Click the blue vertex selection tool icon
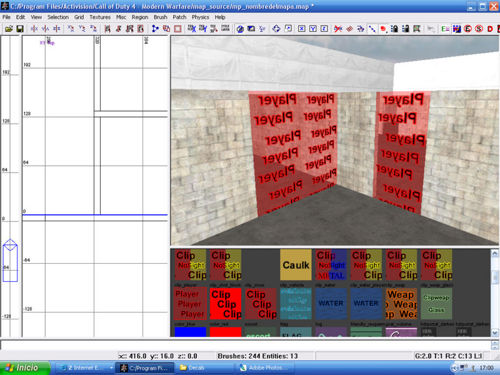500x375 pixels. [x=155, y=29]
